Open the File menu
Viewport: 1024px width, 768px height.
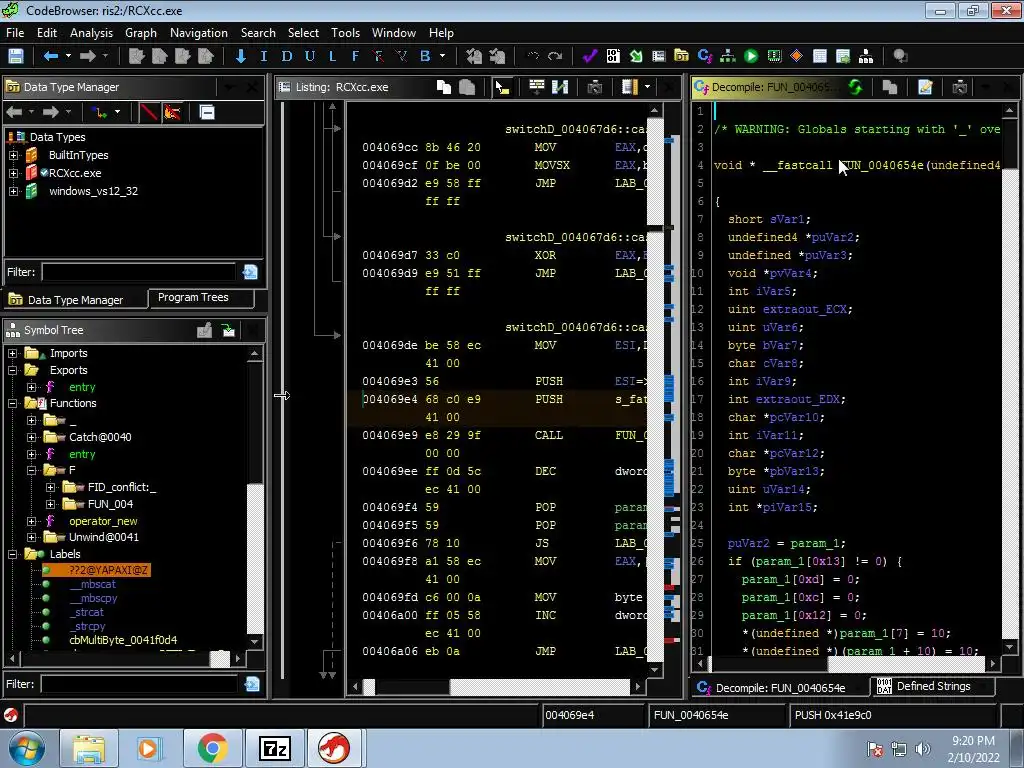[x=15, y=33]
